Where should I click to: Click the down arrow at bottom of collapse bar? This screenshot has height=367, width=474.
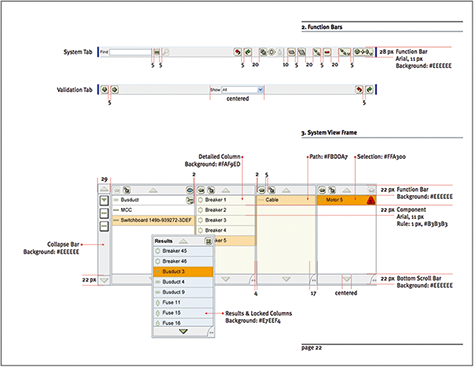click(104, 280)
